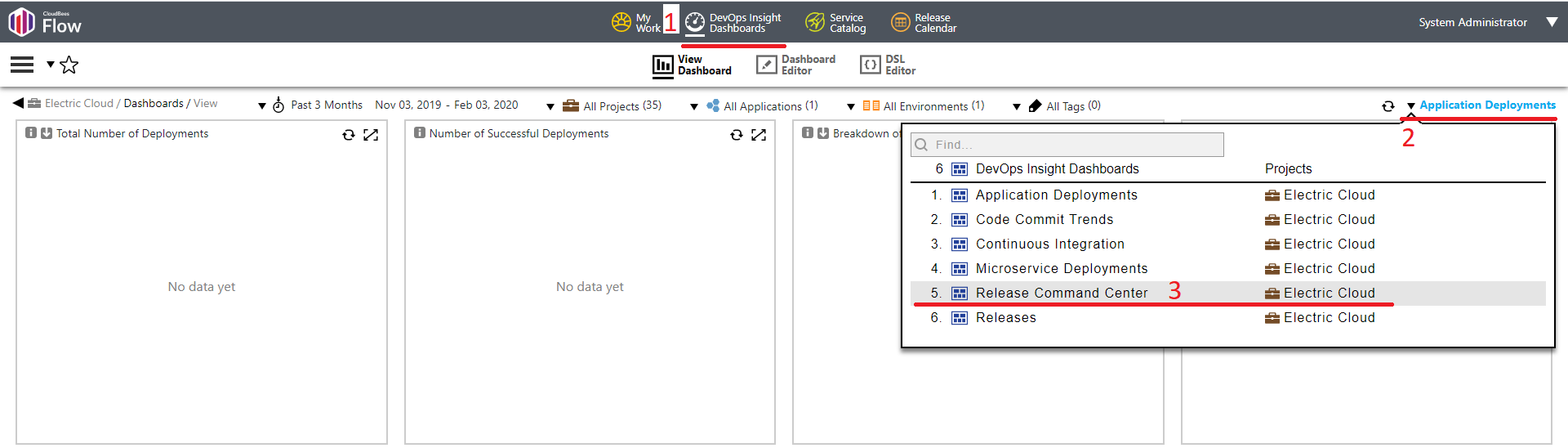Refresh Total Number of Deployments widget
The height and width of the screenshot is (448, 1568).
(349, 135)
